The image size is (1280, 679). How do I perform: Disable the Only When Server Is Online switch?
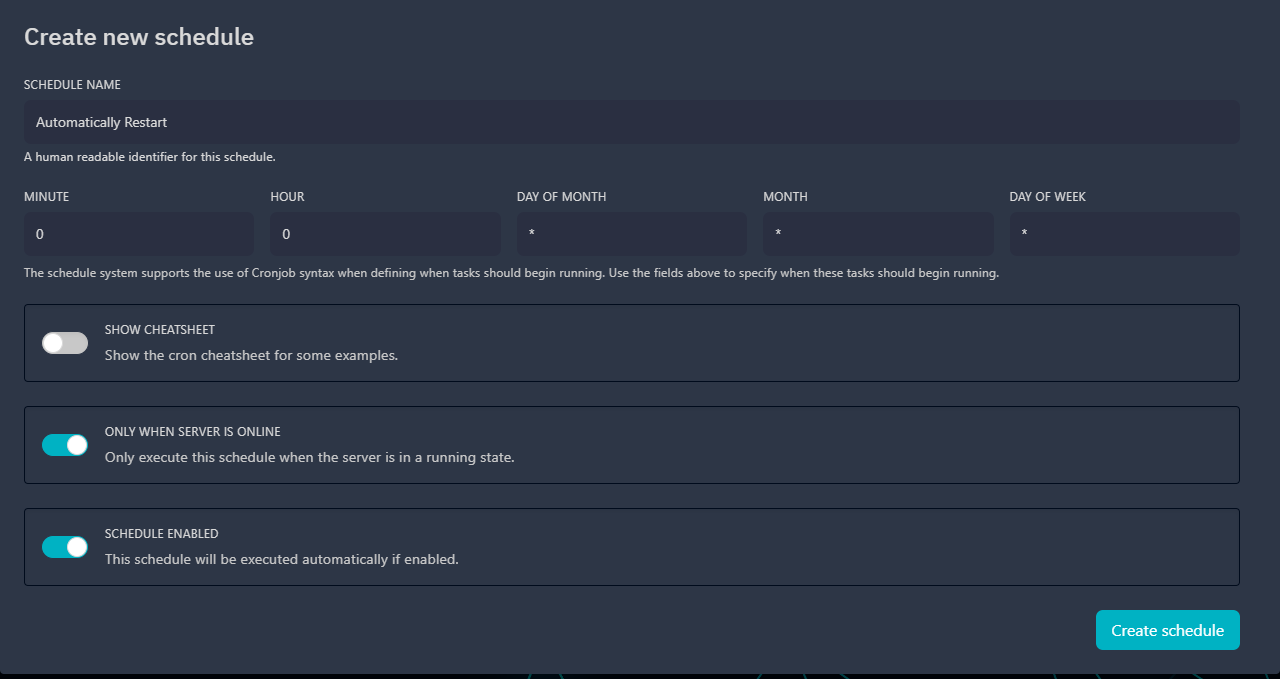pos(65,445)
